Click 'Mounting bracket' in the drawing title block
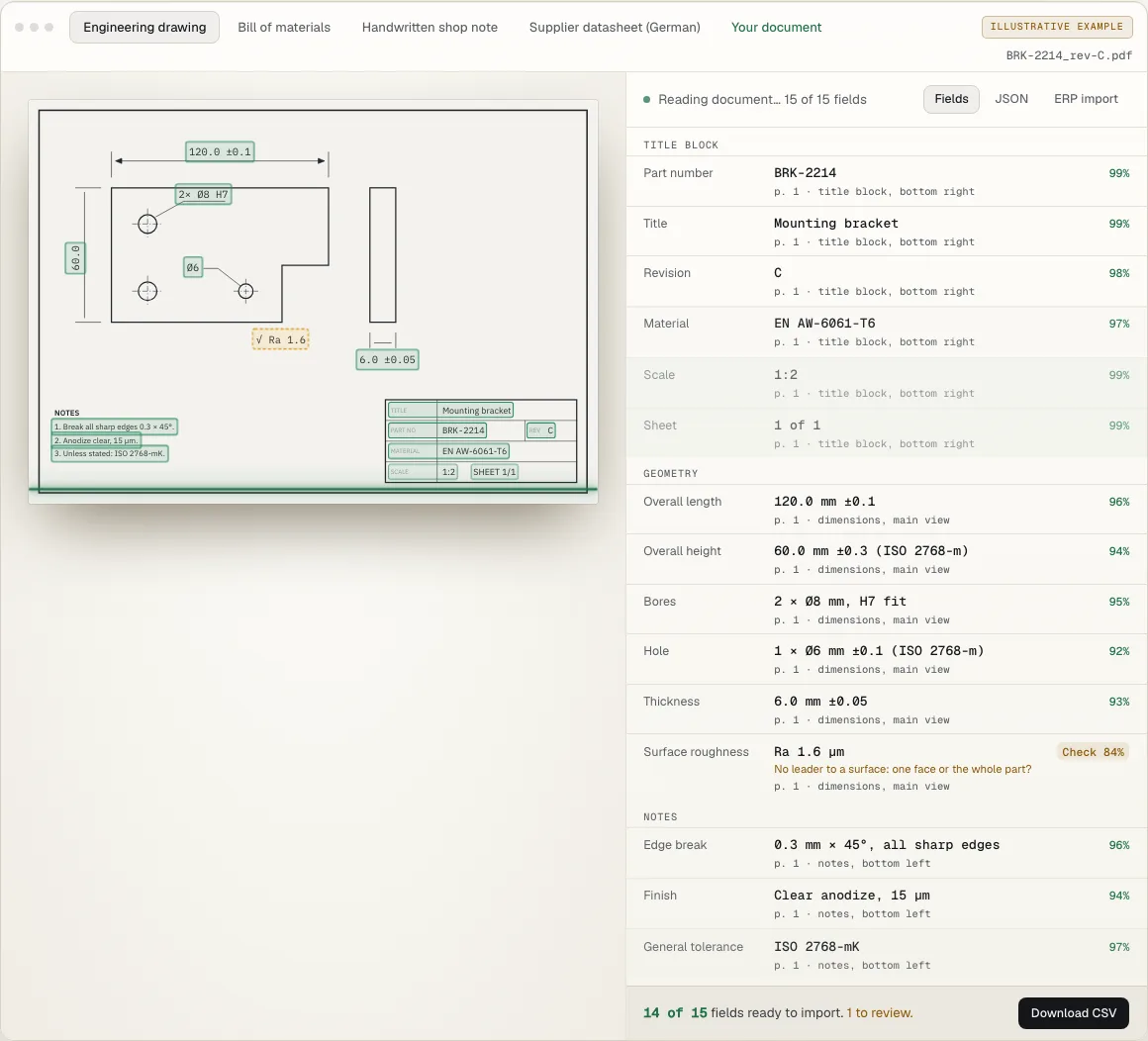Screen dimensions: 1148x1041 point(477,410)
